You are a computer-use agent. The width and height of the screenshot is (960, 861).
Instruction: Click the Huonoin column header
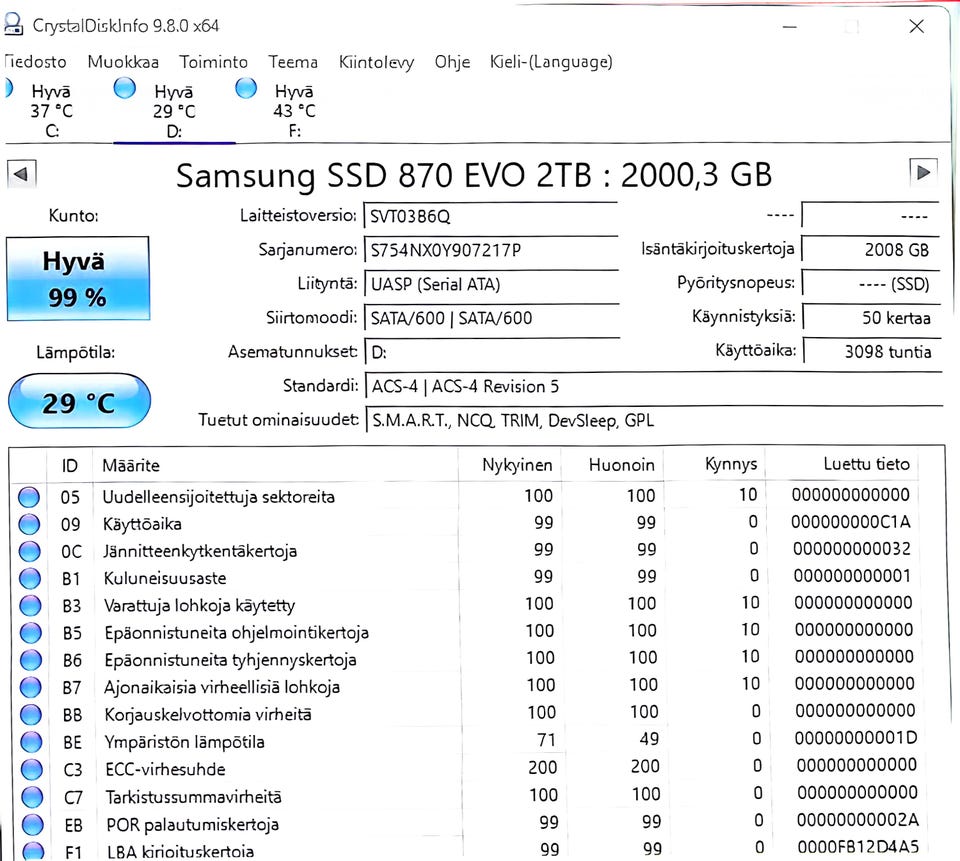612,465
